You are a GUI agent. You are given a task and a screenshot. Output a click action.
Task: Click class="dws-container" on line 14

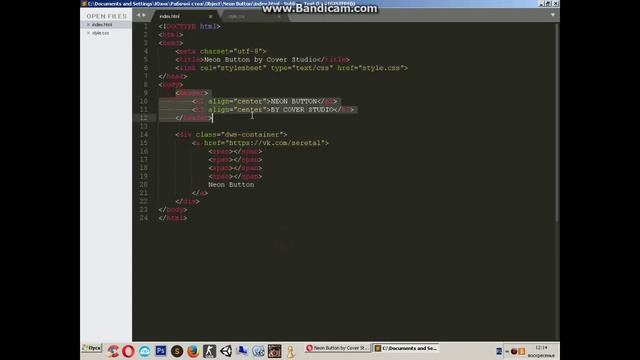(x=239, y=135)
